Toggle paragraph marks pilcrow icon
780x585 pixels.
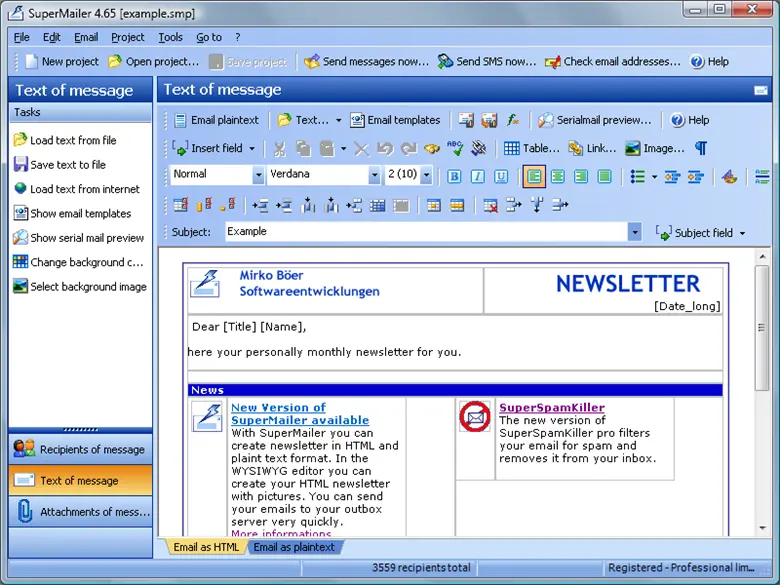point(701,148)
